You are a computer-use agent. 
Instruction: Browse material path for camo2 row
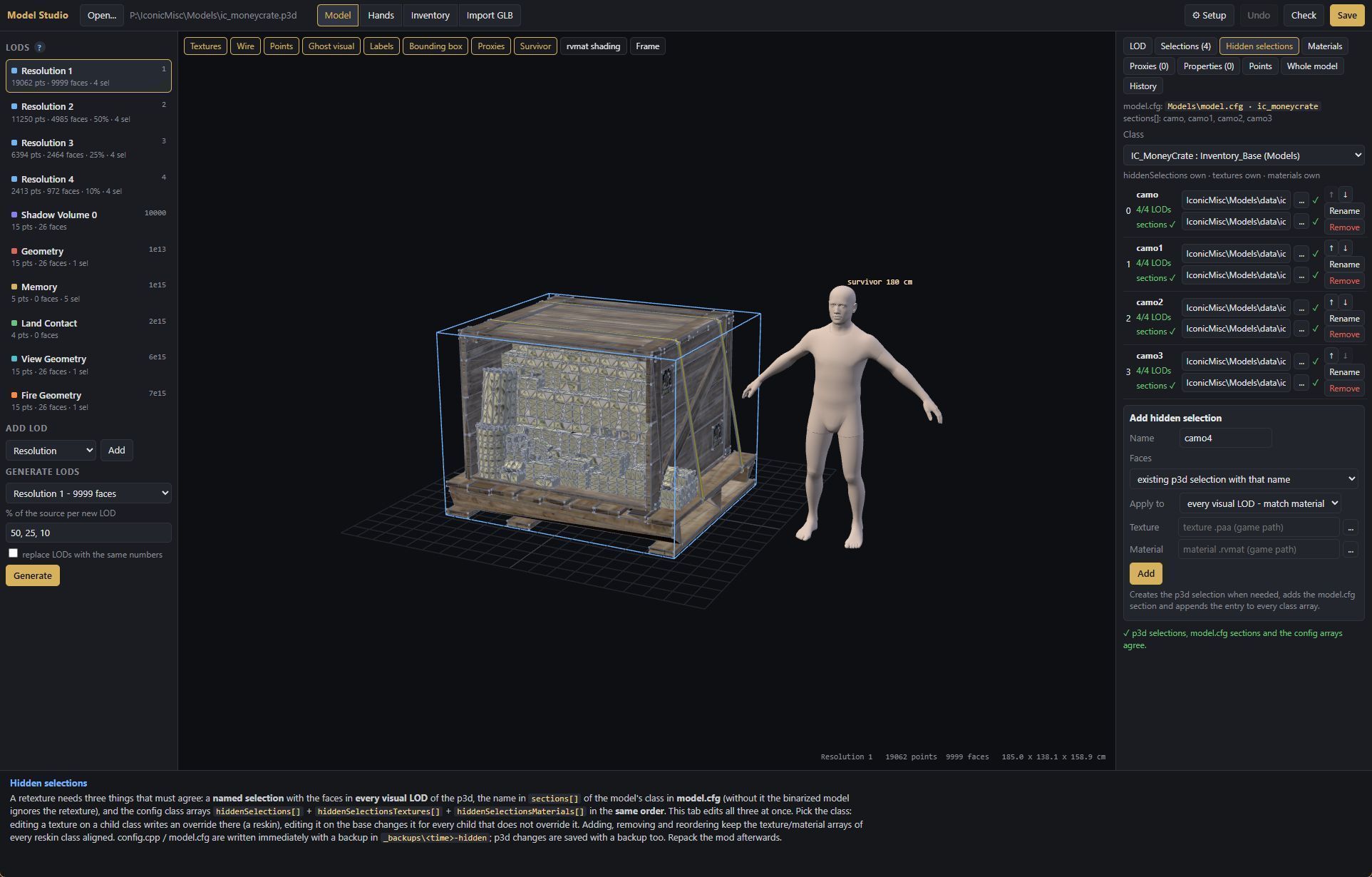click(x=1301, y=329)
